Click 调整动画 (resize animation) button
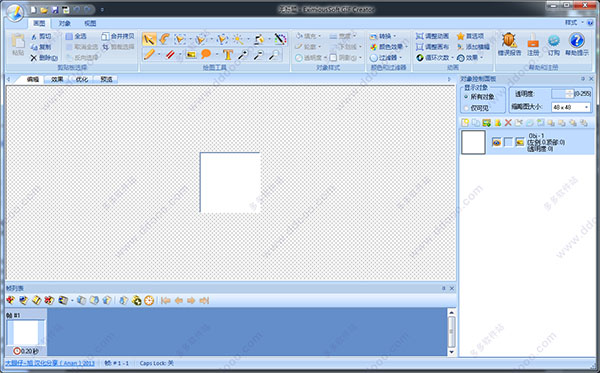Viewport: 600px width, 373px height. [432, 36]
